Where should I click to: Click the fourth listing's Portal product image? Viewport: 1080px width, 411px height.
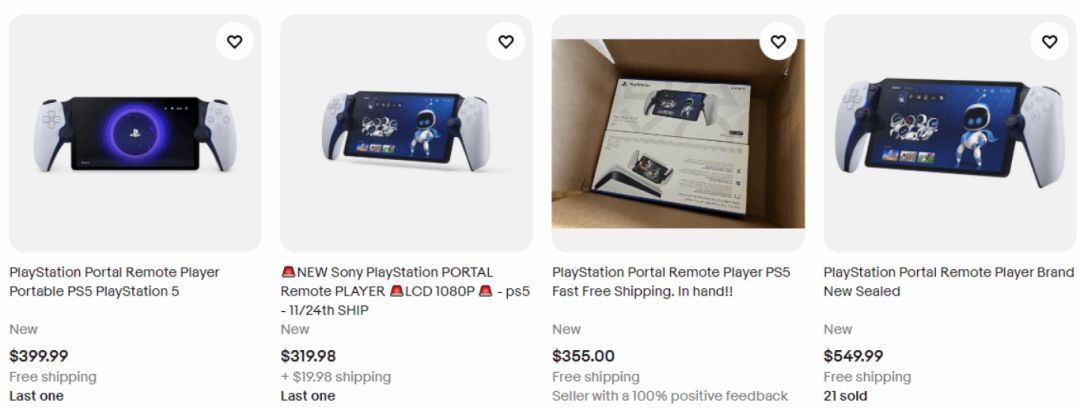[949, 133]
